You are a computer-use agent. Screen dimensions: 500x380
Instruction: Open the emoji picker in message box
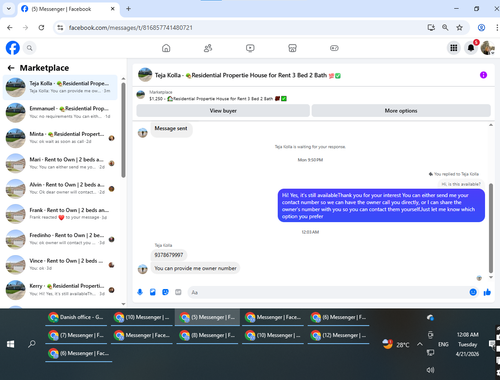(x=473, y=292)
